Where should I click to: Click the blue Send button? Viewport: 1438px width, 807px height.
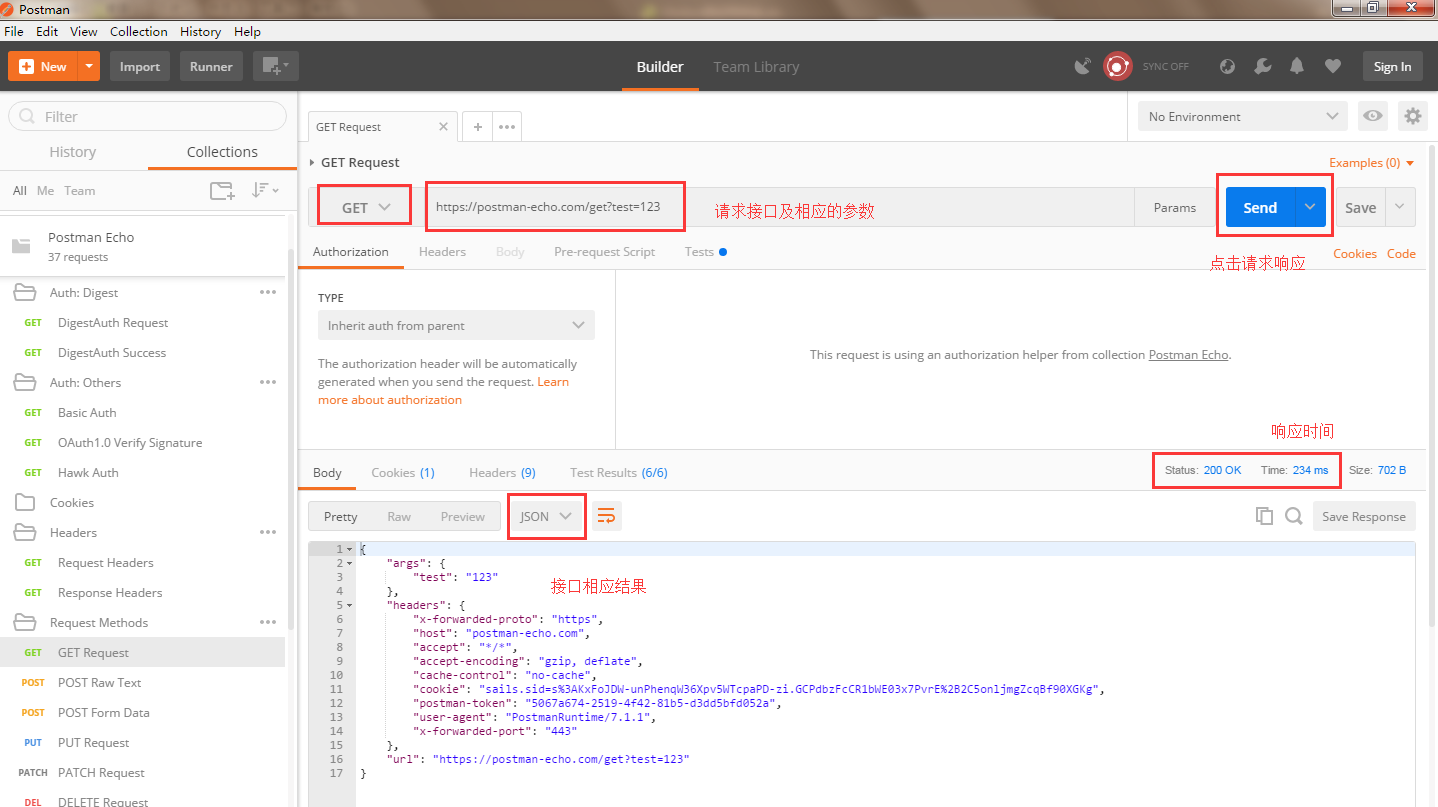pos(1259,207)
